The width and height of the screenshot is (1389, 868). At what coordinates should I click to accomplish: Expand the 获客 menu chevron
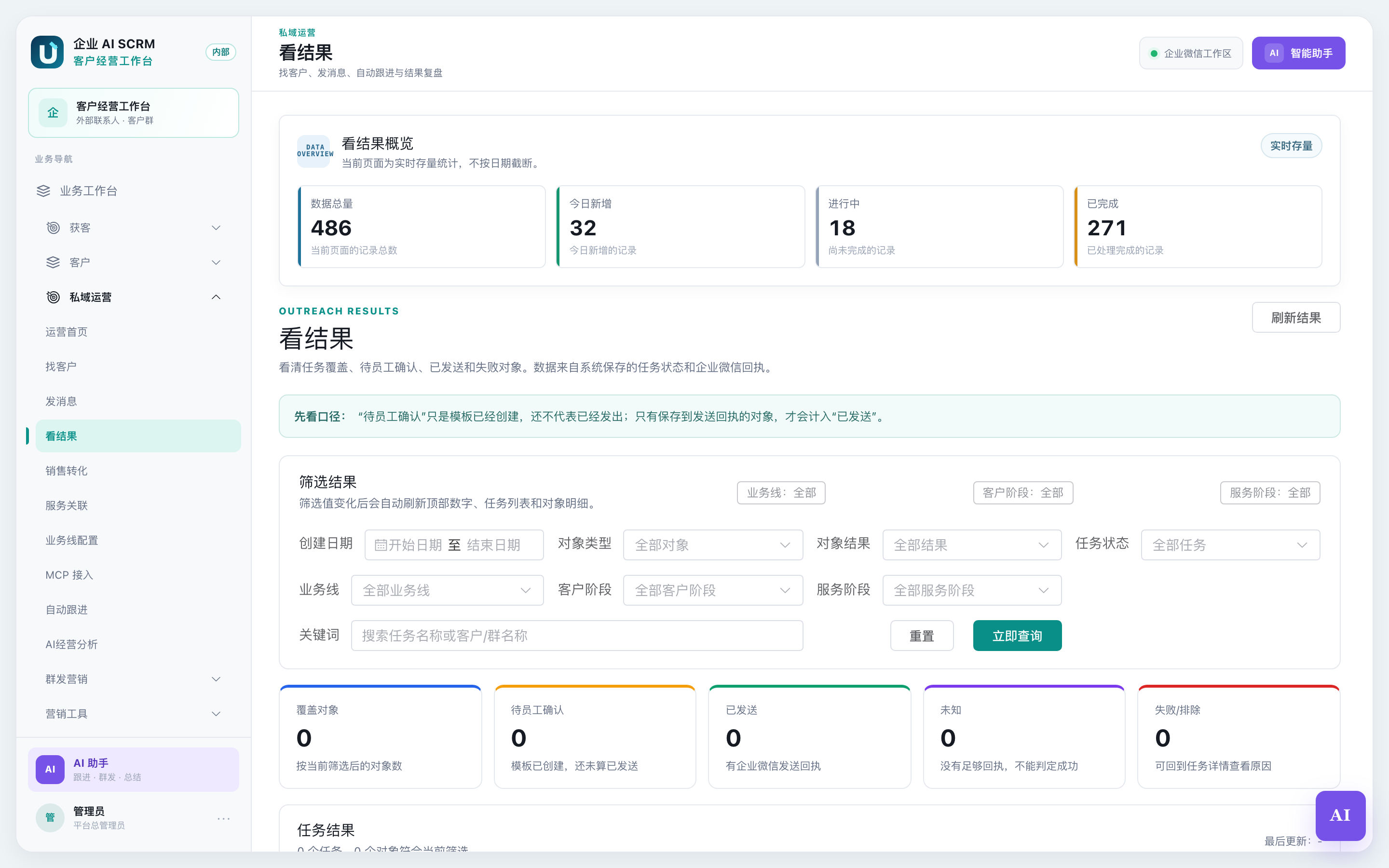point(216,228)
